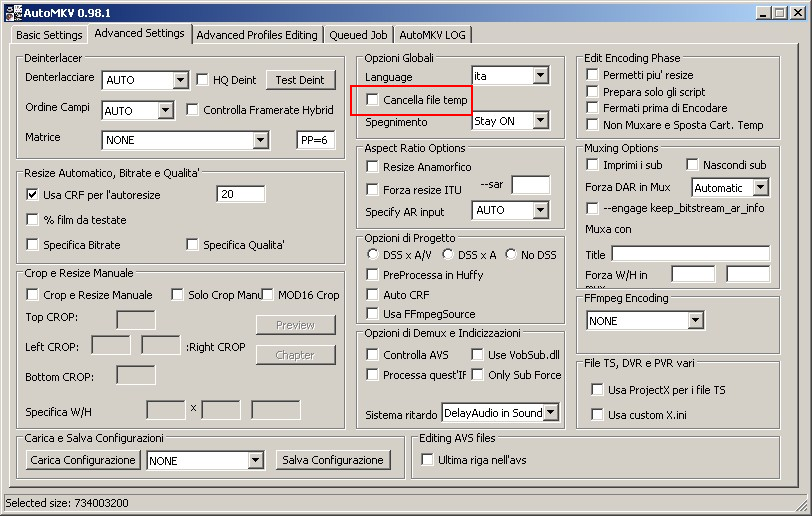Click the Test Deint button
The height and width of the screenshot is (516, 812).
[300, 80]
